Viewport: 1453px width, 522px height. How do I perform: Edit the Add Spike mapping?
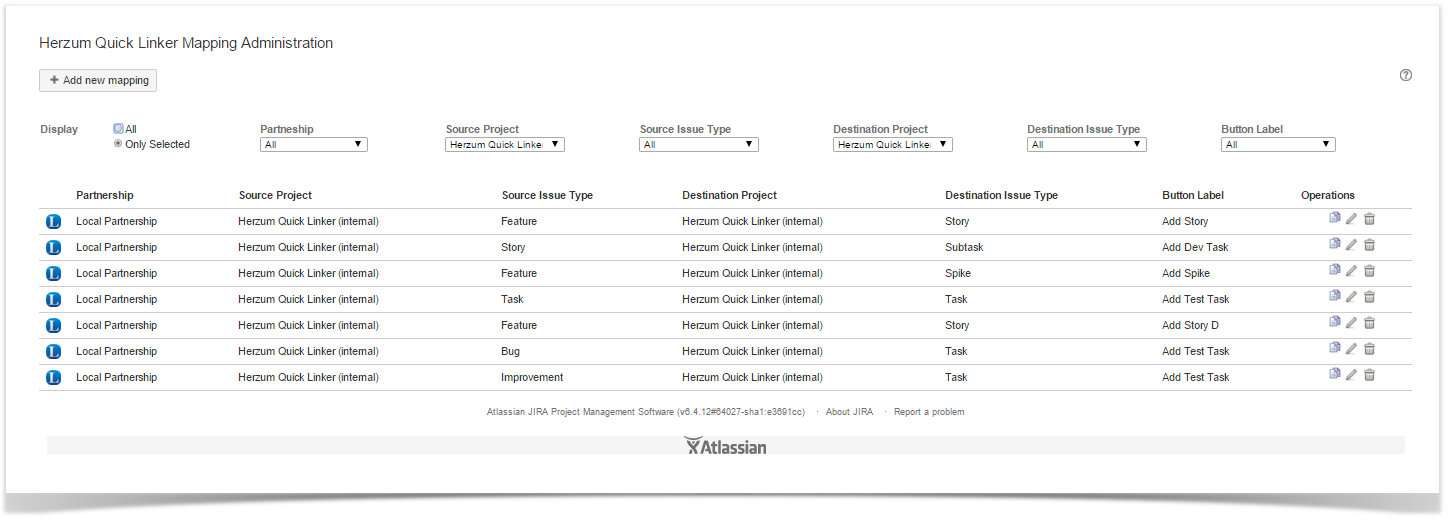click(1351, 271)
